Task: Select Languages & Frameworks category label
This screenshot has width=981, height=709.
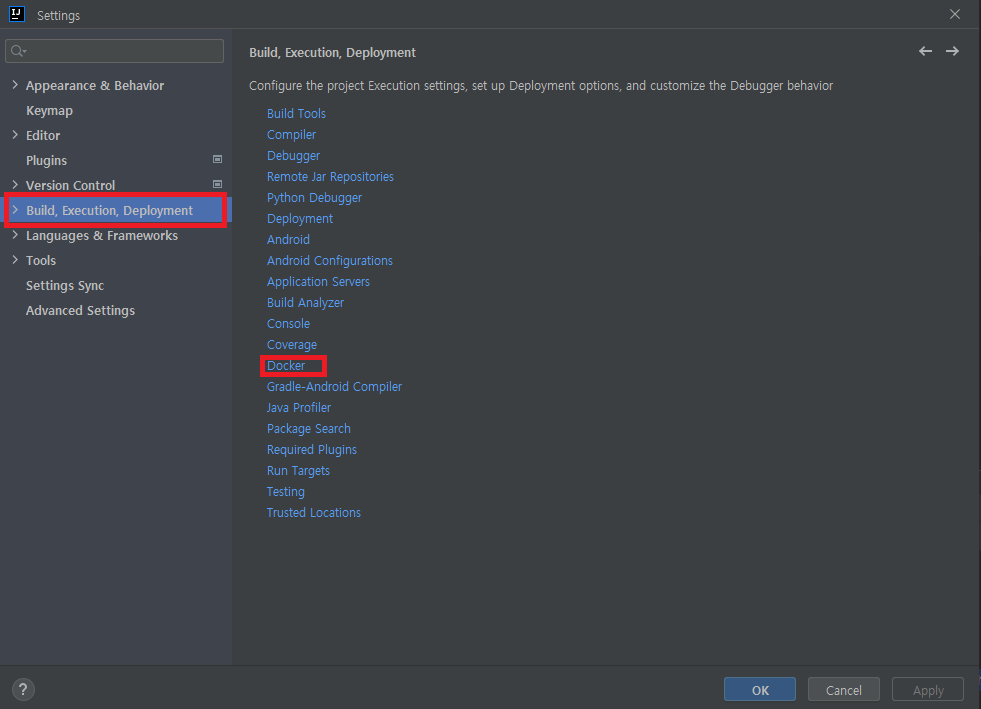Action: point(102,236)
